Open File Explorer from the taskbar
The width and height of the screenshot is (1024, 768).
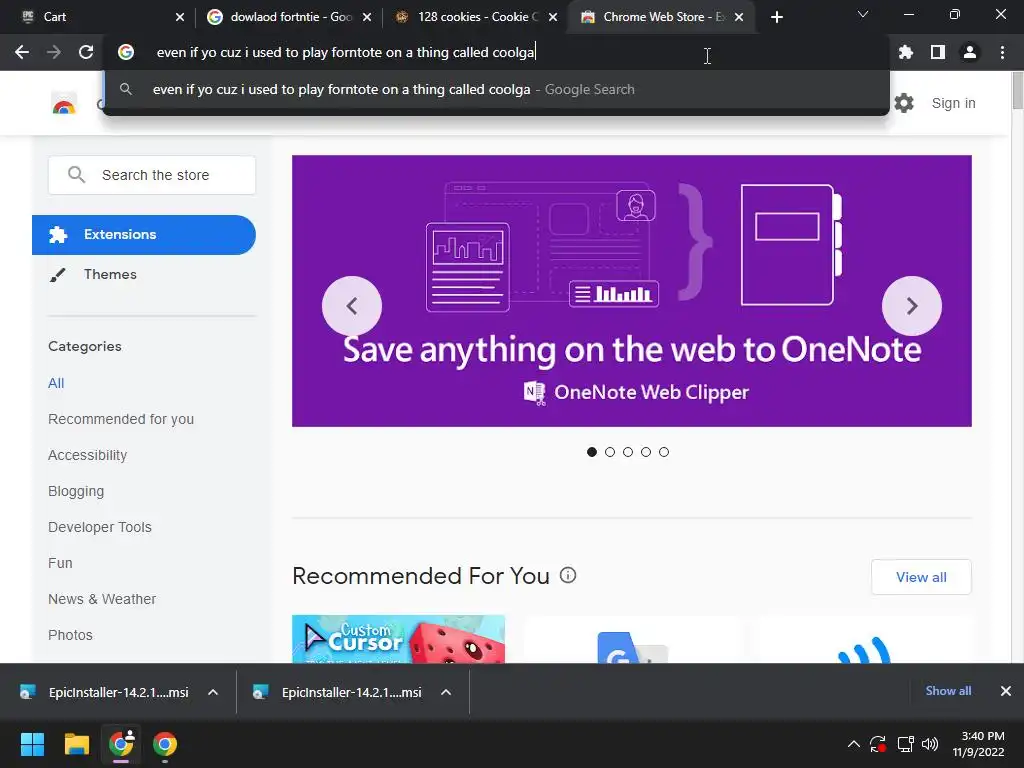pyautogui.click(x=76, y=744)
